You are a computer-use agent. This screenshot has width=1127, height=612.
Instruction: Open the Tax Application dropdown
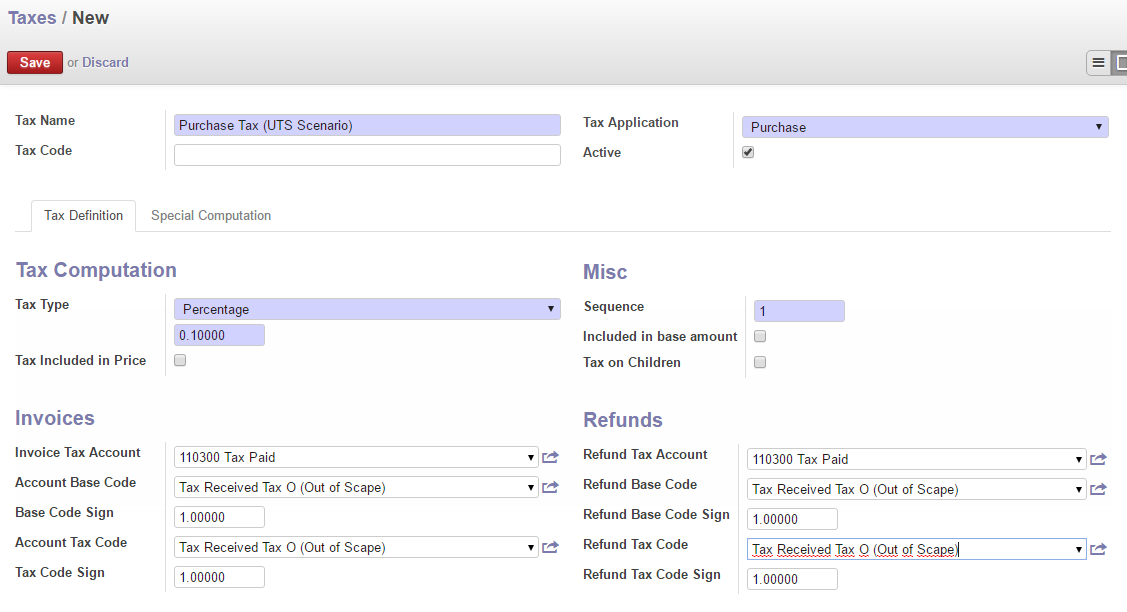pyautogui.click(x=925, y=127)
